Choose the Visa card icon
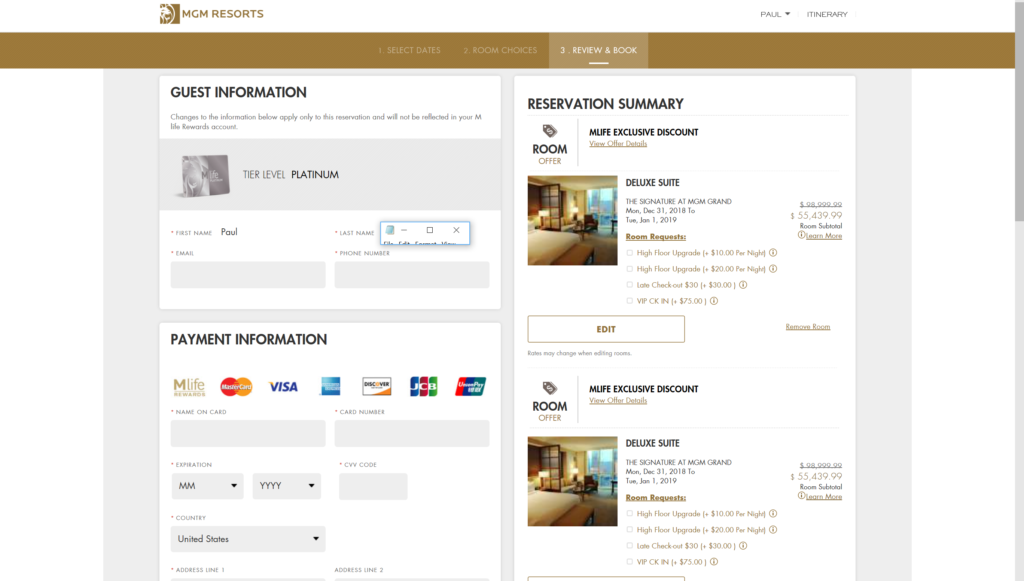The width and height of the screenshot is (1024, 581). [x=283, y=386]
